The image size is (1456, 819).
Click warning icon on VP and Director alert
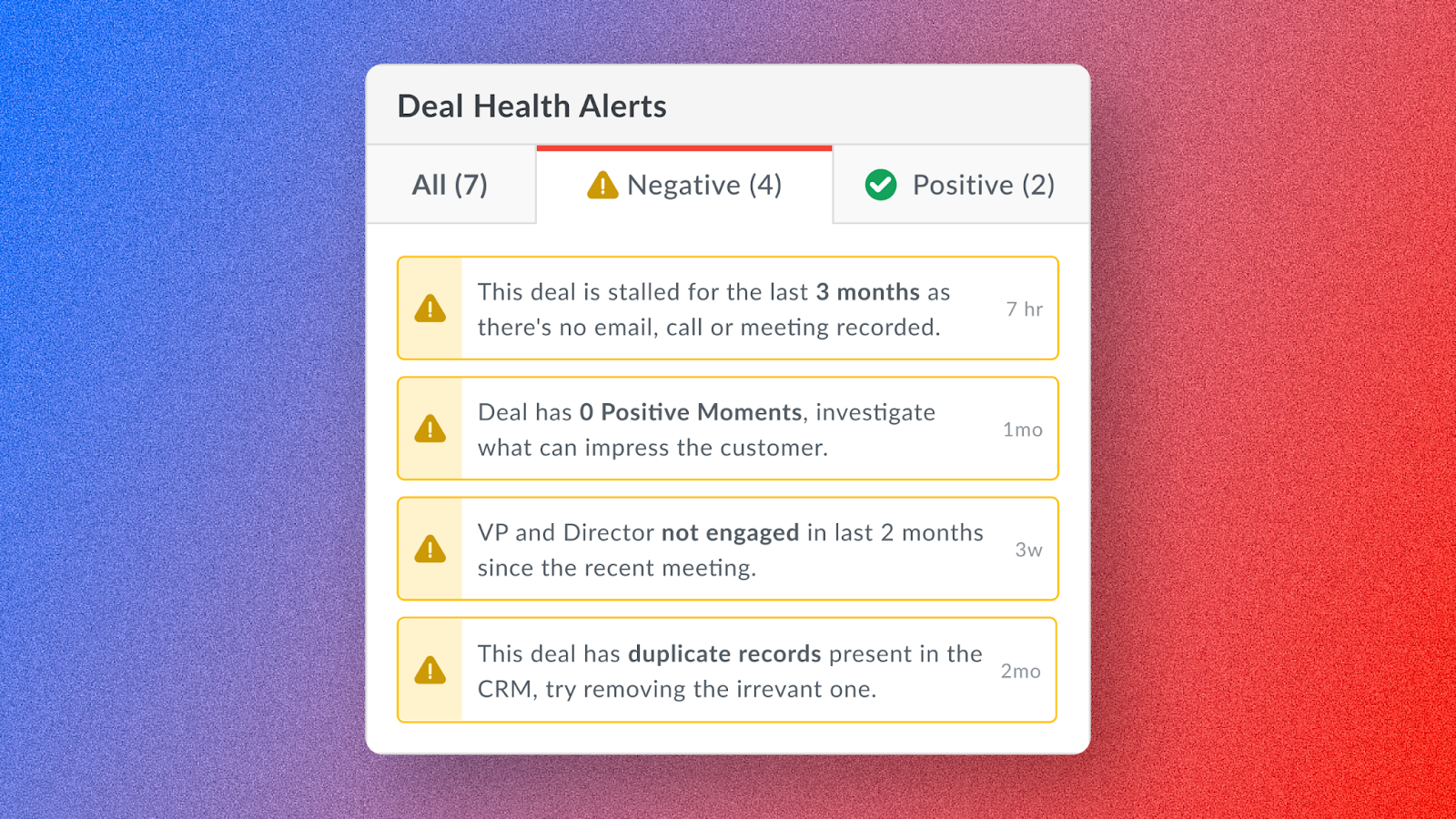click(x=430, y=549)
